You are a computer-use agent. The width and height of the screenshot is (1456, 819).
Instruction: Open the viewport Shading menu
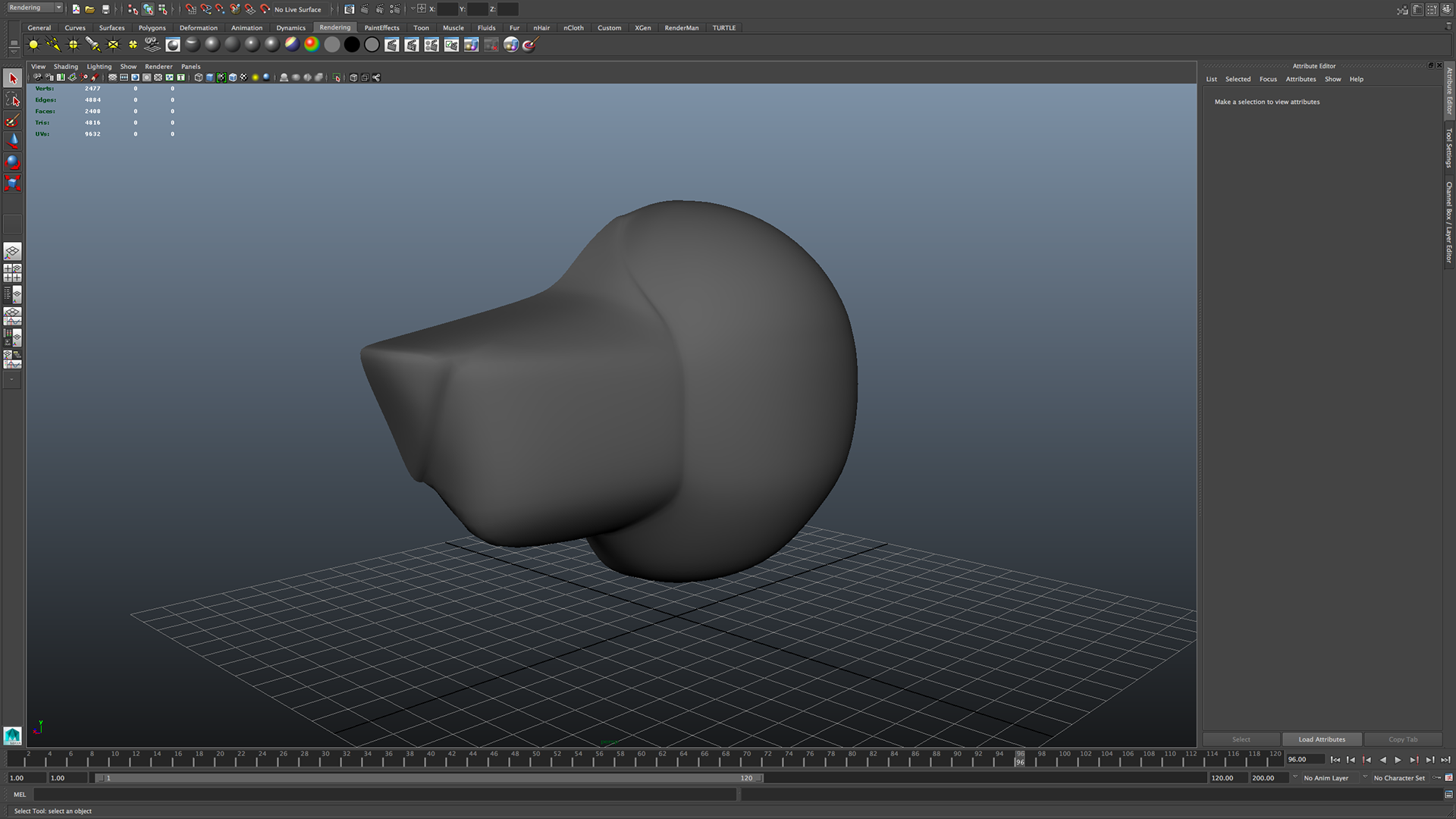[65, 67]
